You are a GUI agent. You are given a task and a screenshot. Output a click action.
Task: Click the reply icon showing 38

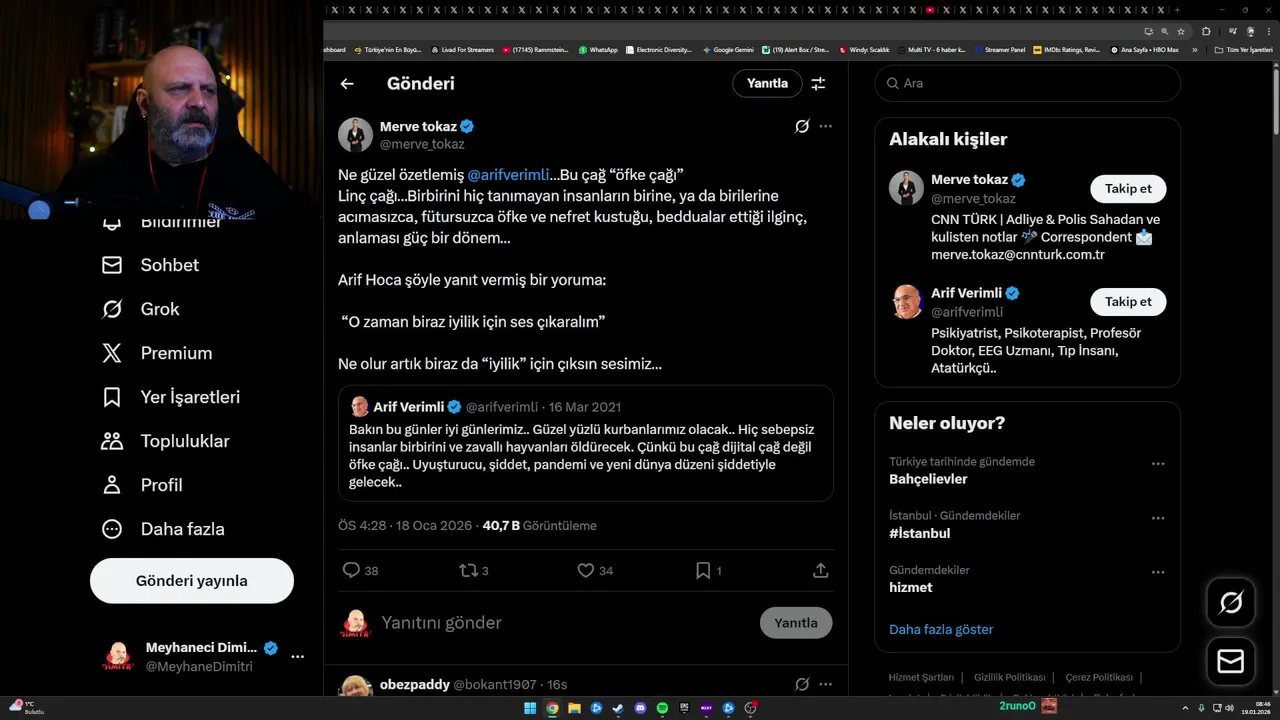tap(351, 570)
